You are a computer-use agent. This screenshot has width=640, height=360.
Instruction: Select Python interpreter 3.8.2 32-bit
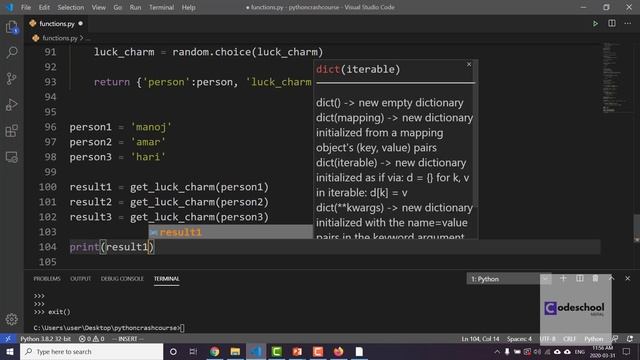click(x=45, y=339)
